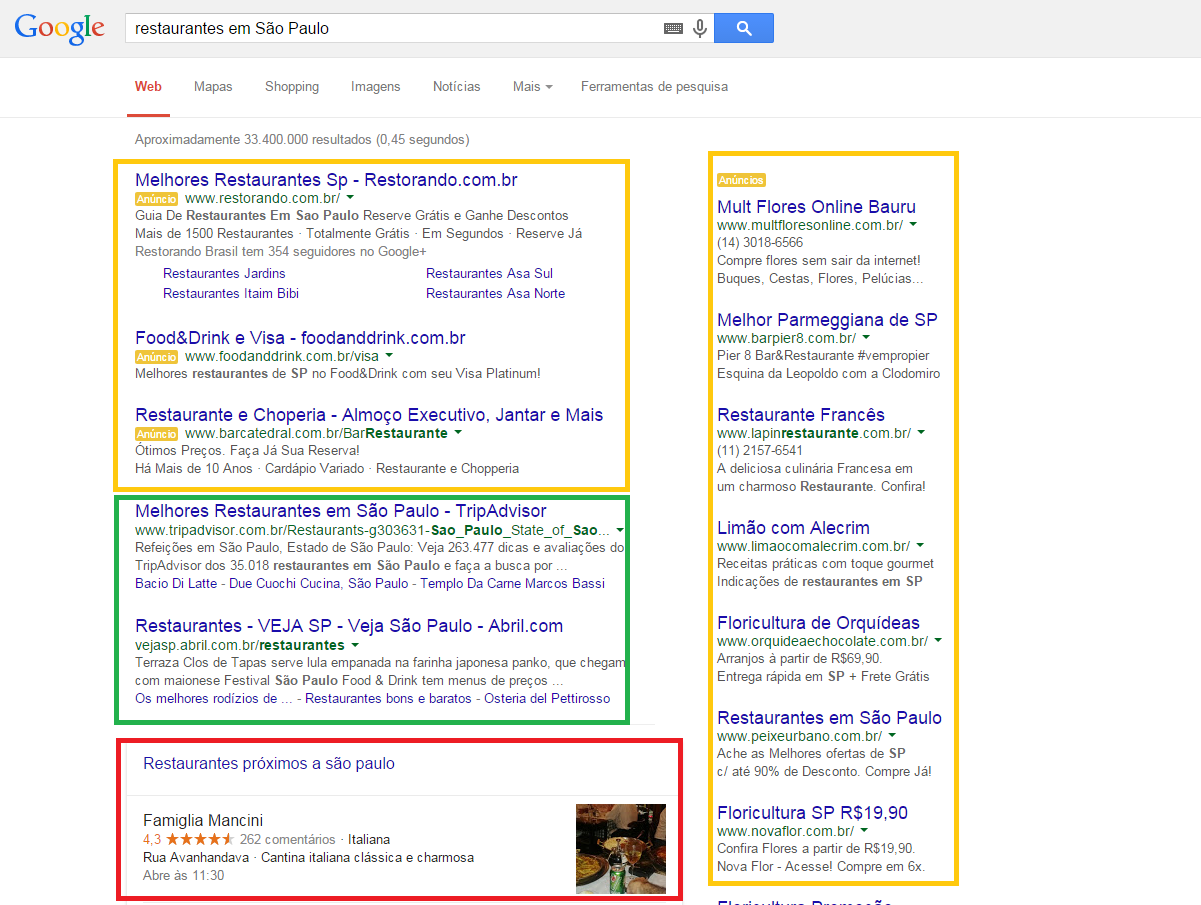Open 'Restaurantes em São Paulo' Peixe Urbano ad
1201x905 pixels.
click(829, 718)
